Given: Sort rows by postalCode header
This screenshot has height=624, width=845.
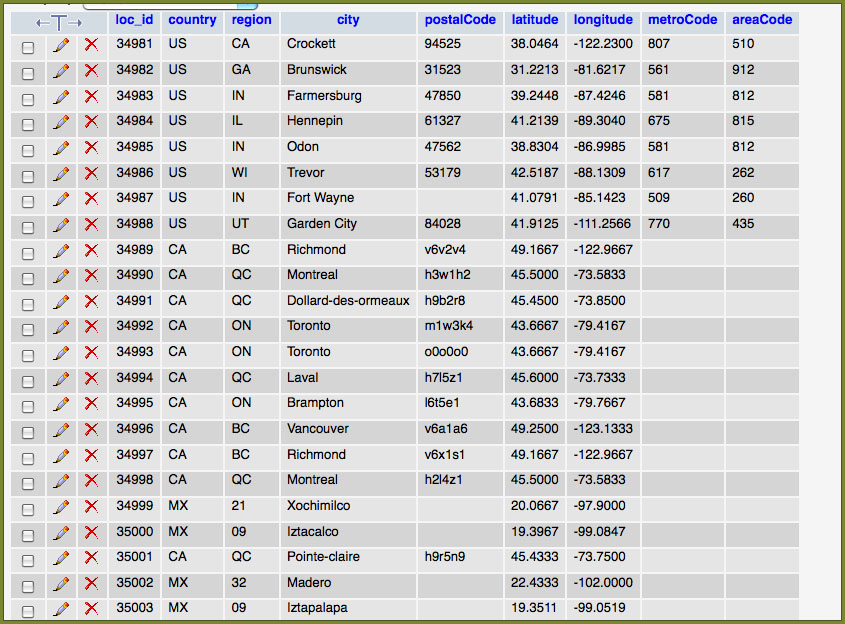Looking at the screenshot, I should pyautogui.click(x=460, y=20).
